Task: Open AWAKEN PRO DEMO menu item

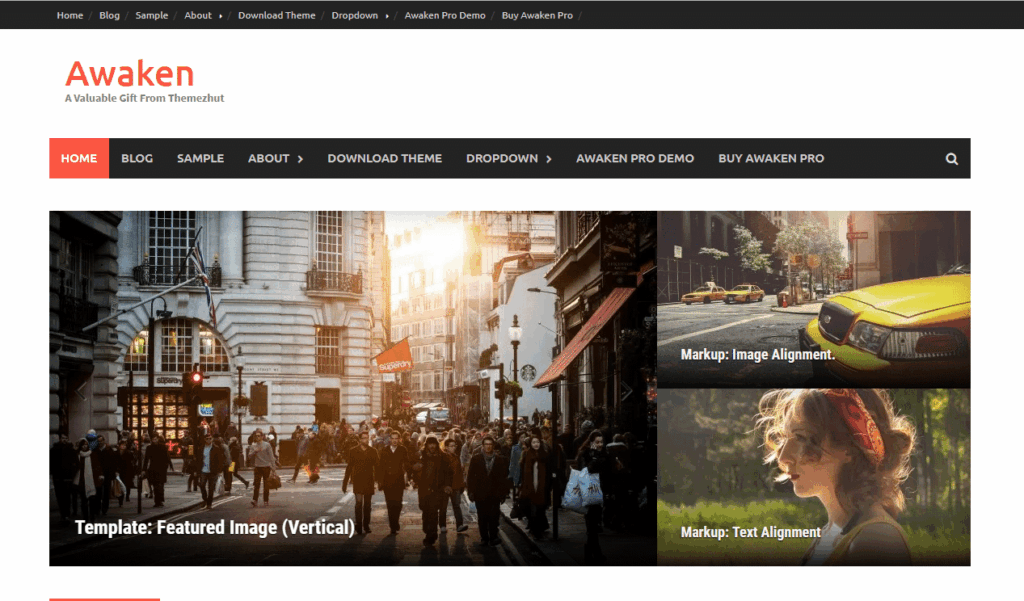Action: [635, 158]
